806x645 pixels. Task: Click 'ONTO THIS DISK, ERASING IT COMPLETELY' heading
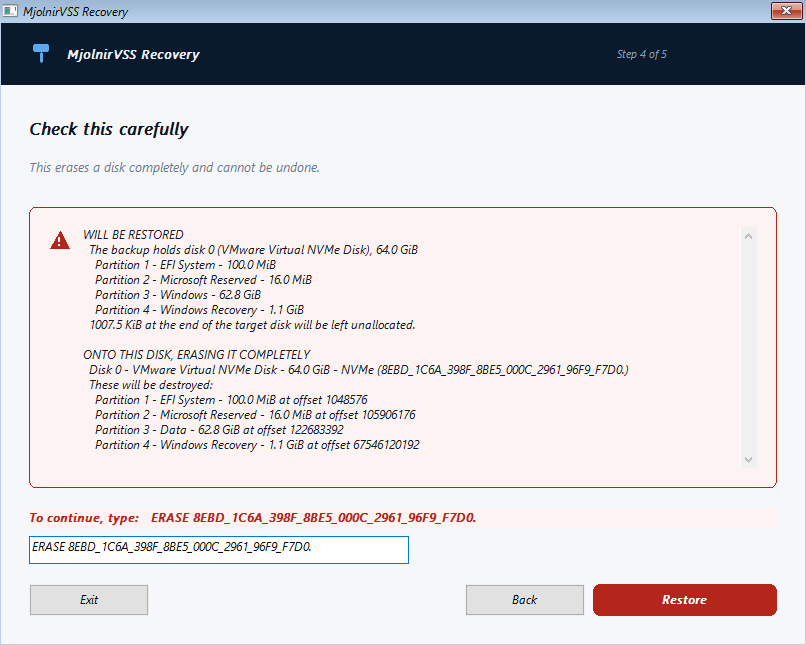click(x=197, y=355)
